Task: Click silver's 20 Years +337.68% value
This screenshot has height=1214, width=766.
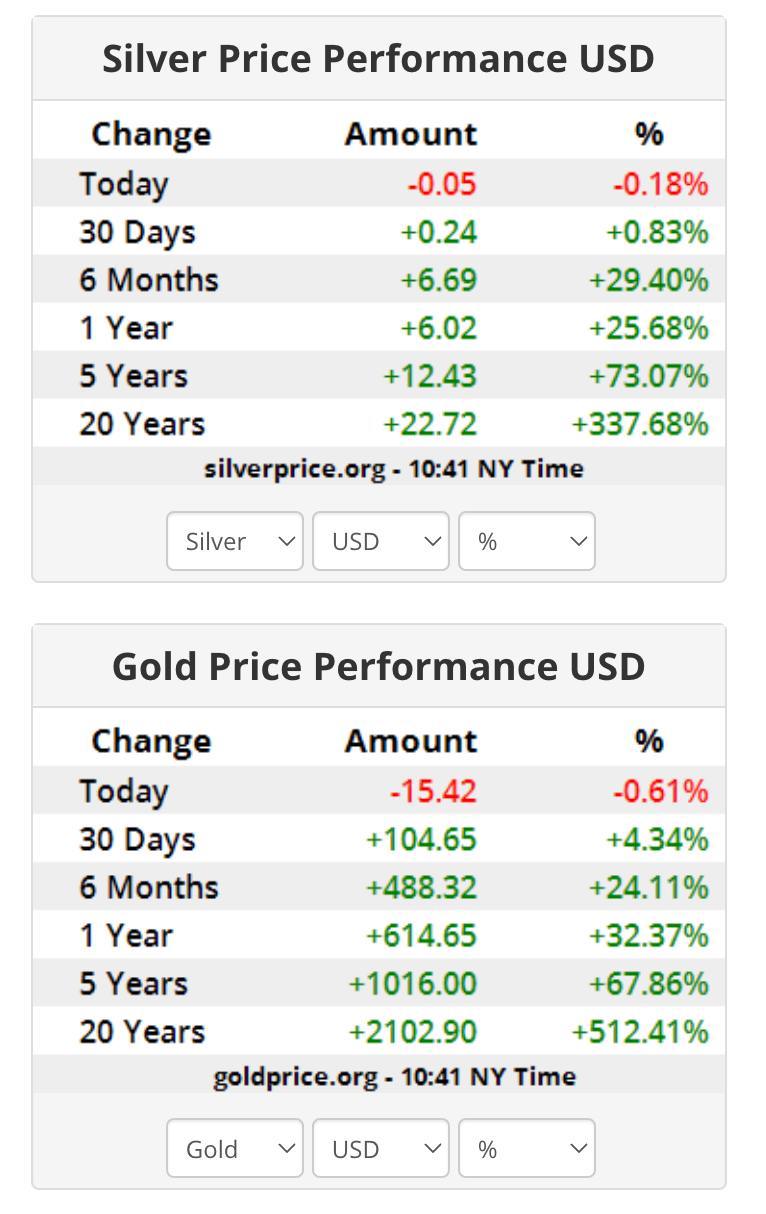Action: pos(640,424)
